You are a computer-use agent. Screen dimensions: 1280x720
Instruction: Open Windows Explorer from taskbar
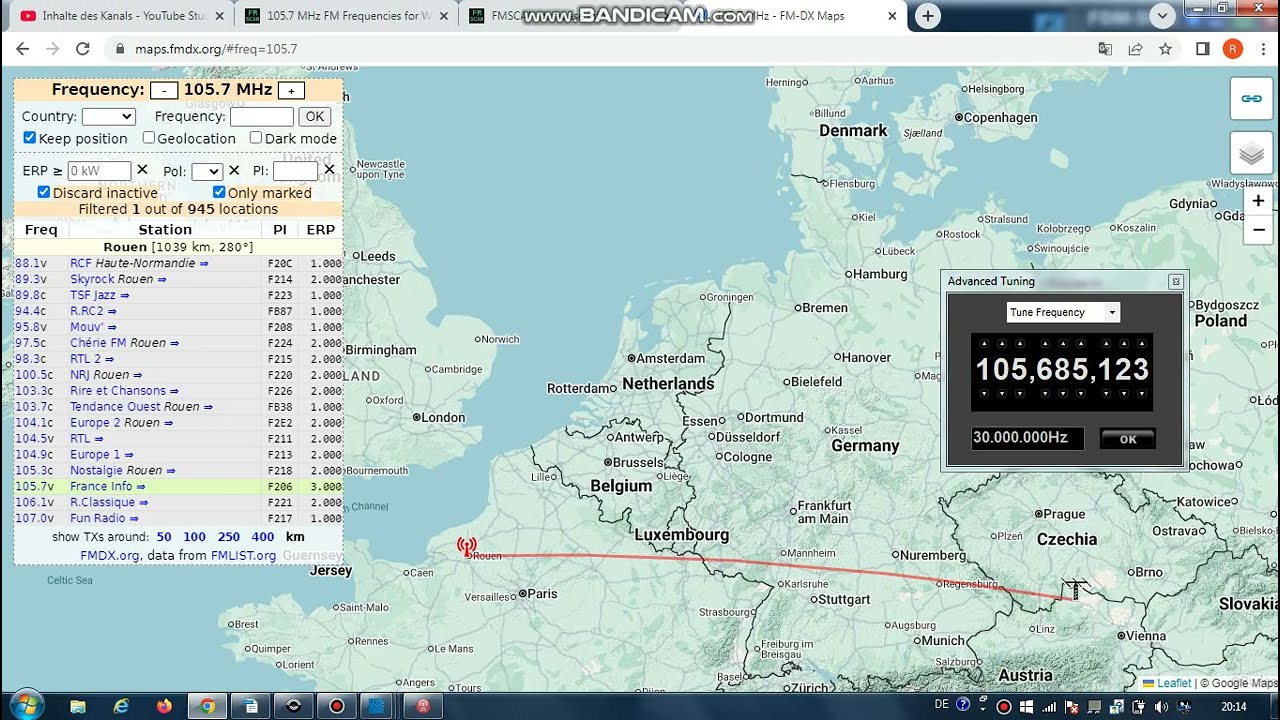(77, 706)
